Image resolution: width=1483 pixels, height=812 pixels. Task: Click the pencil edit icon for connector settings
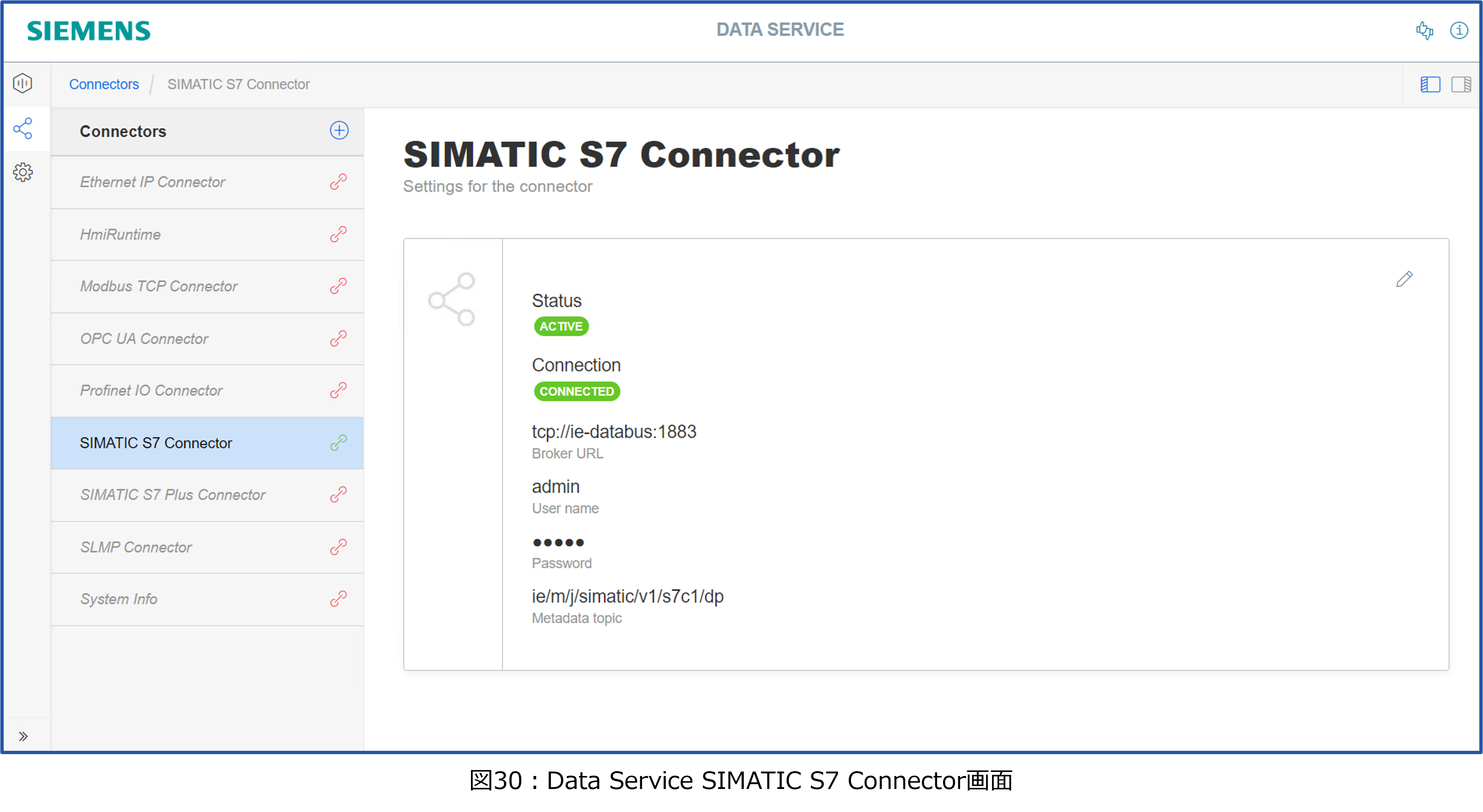pos(1404,279)
